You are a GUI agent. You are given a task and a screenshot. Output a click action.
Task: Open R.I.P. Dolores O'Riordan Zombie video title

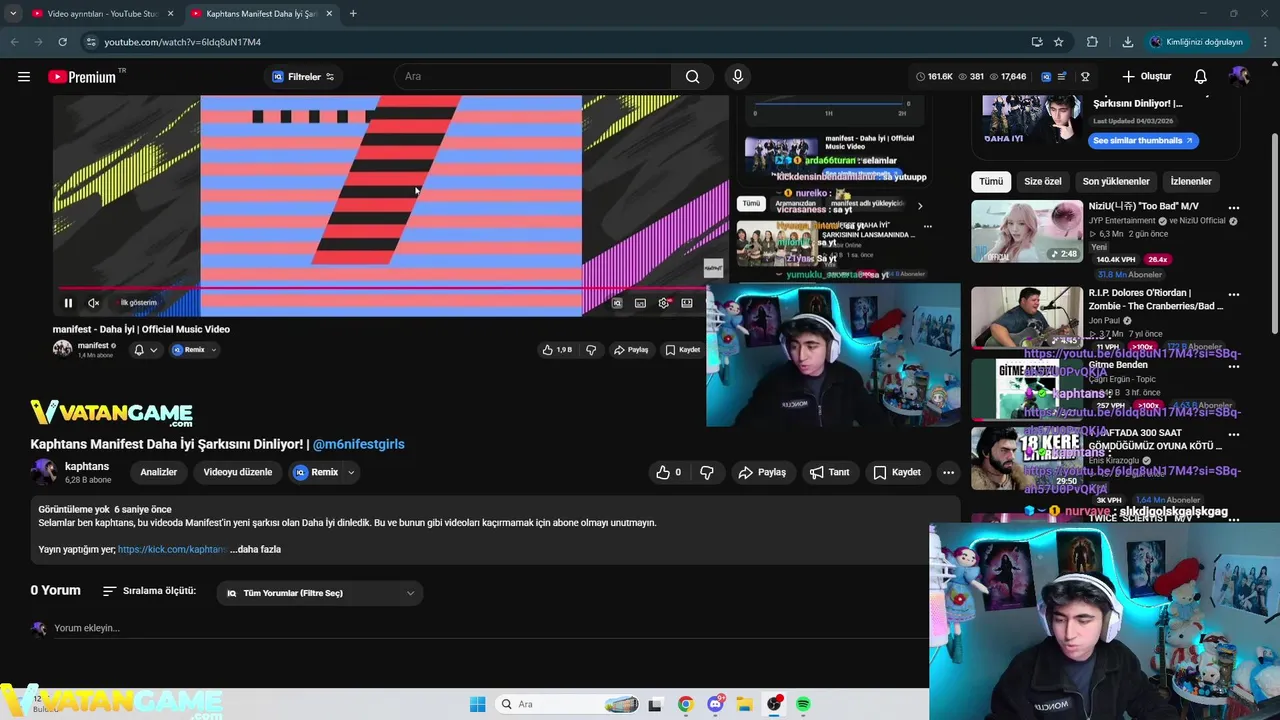[1156, 300]
